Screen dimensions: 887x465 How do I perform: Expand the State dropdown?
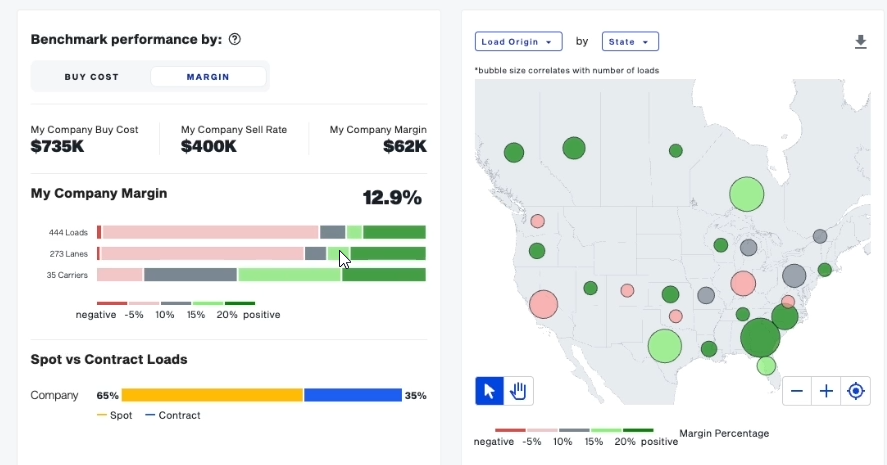[630, 42]
